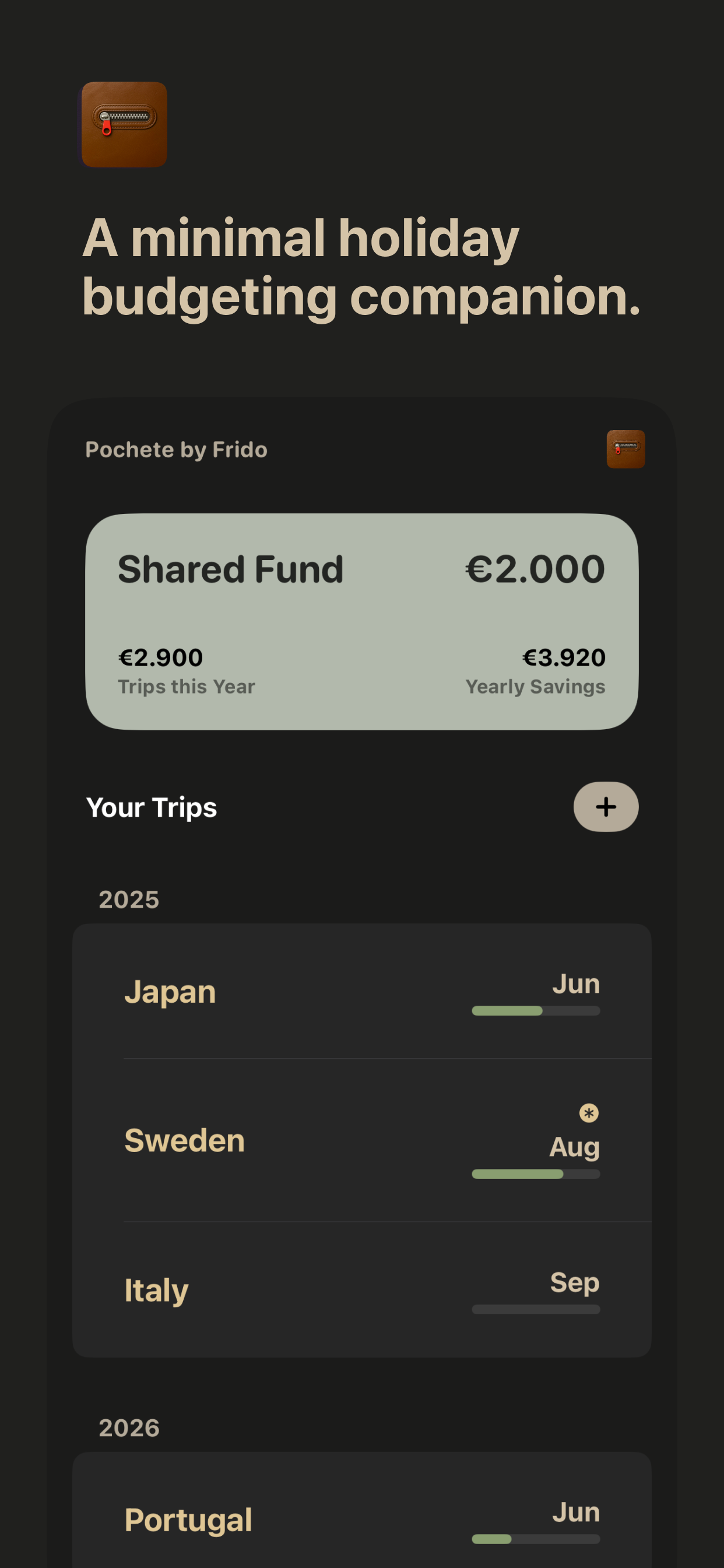Viewport: 724px width, 1568px height.
Task: Tap the small pouch icon beside Pochete by Frido
Action: [625, 449]
